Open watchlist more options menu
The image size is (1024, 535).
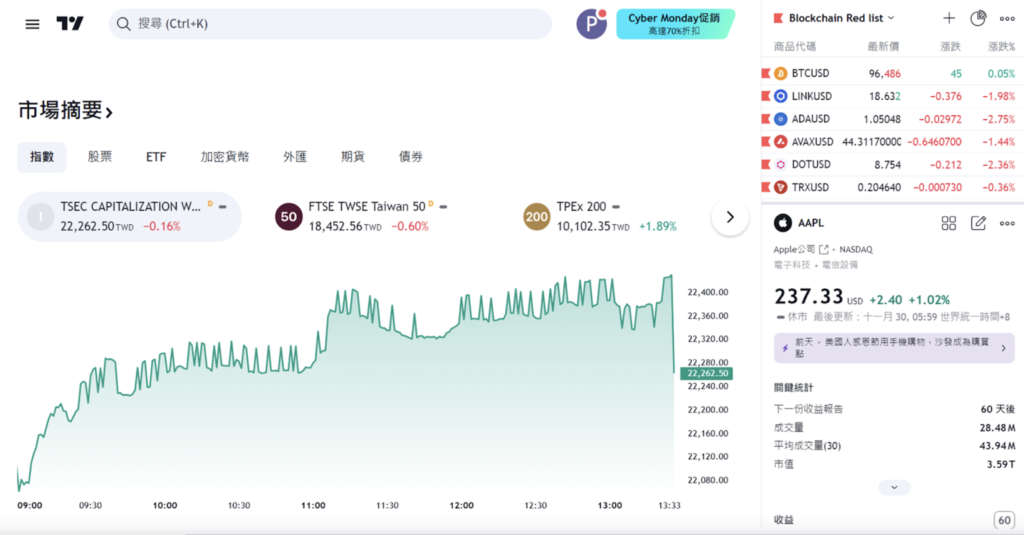point(1007,18)
